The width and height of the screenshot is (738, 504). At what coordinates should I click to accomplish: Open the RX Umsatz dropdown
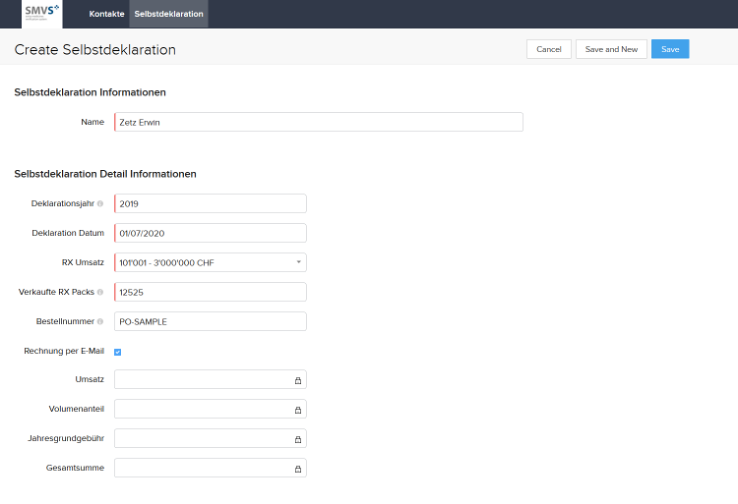coord(210,263)
